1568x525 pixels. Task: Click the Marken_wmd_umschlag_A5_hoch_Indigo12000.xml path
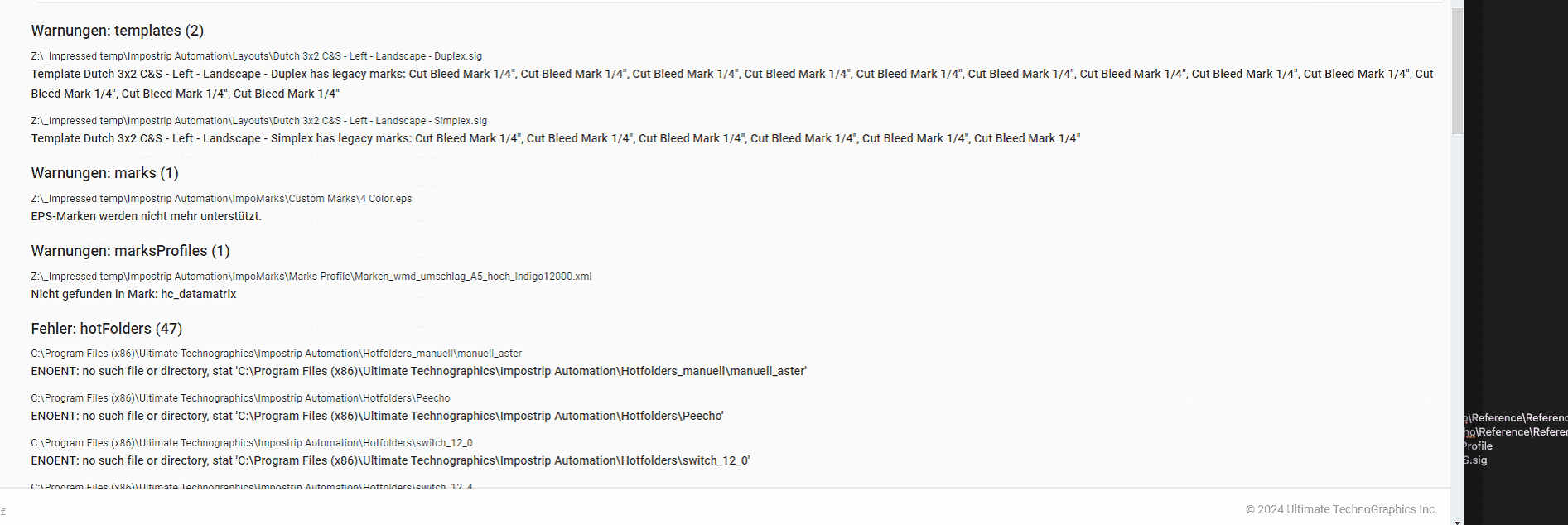click(311, 277)
